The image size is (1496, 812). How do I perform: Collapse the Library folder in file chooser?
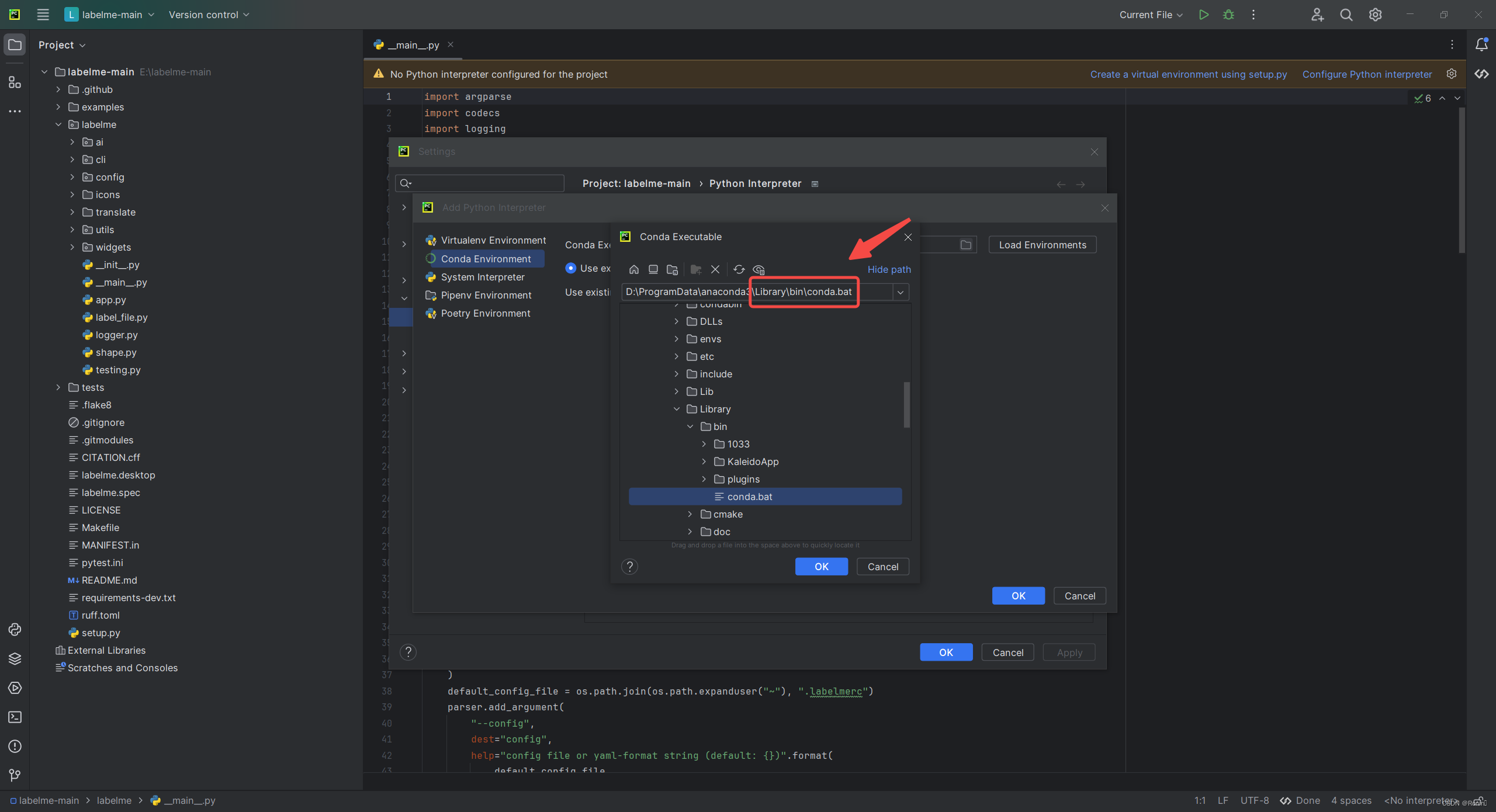(677, 409)
